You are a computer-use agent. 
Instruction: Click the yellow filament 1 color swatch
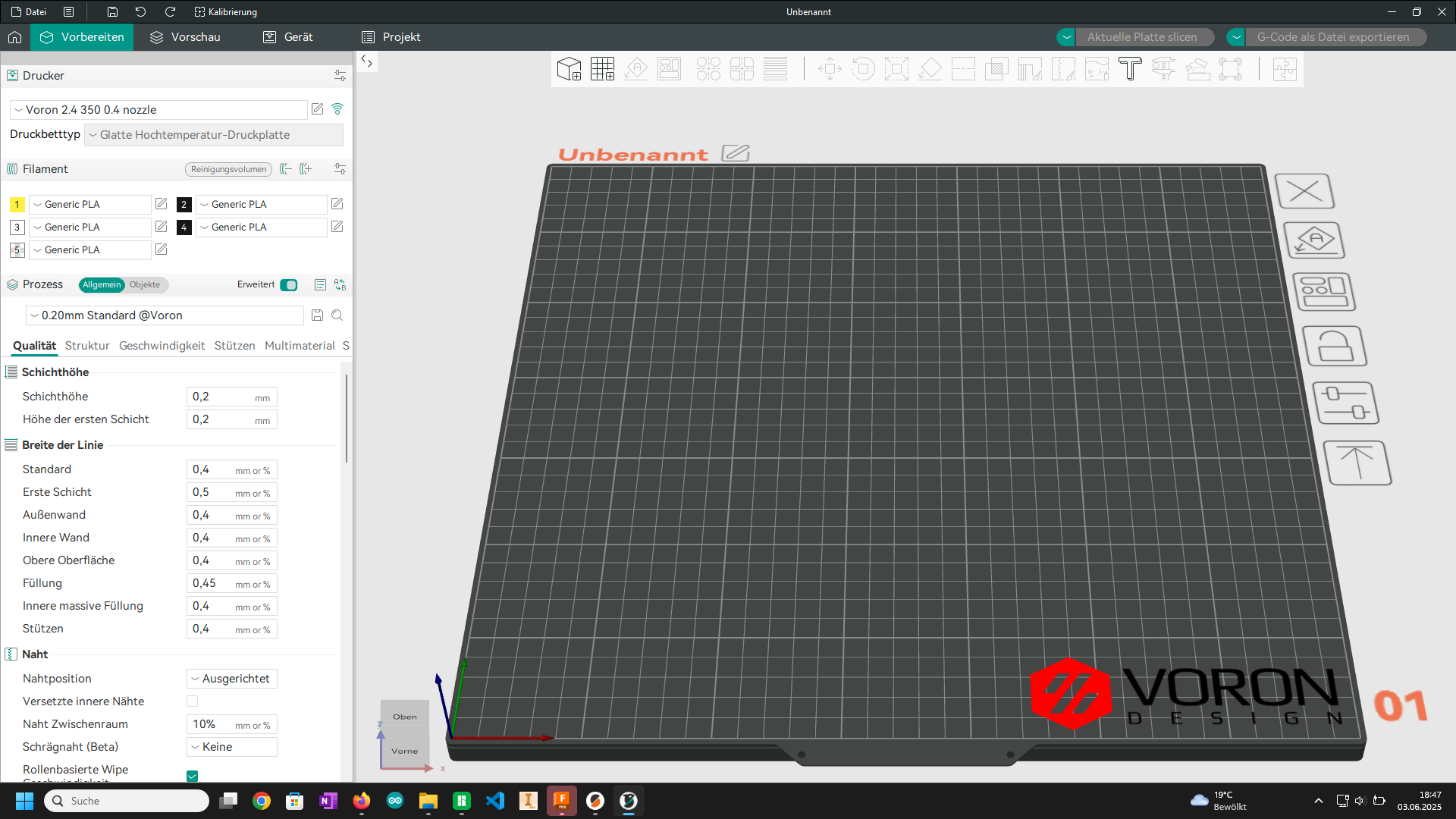point(17,205)
